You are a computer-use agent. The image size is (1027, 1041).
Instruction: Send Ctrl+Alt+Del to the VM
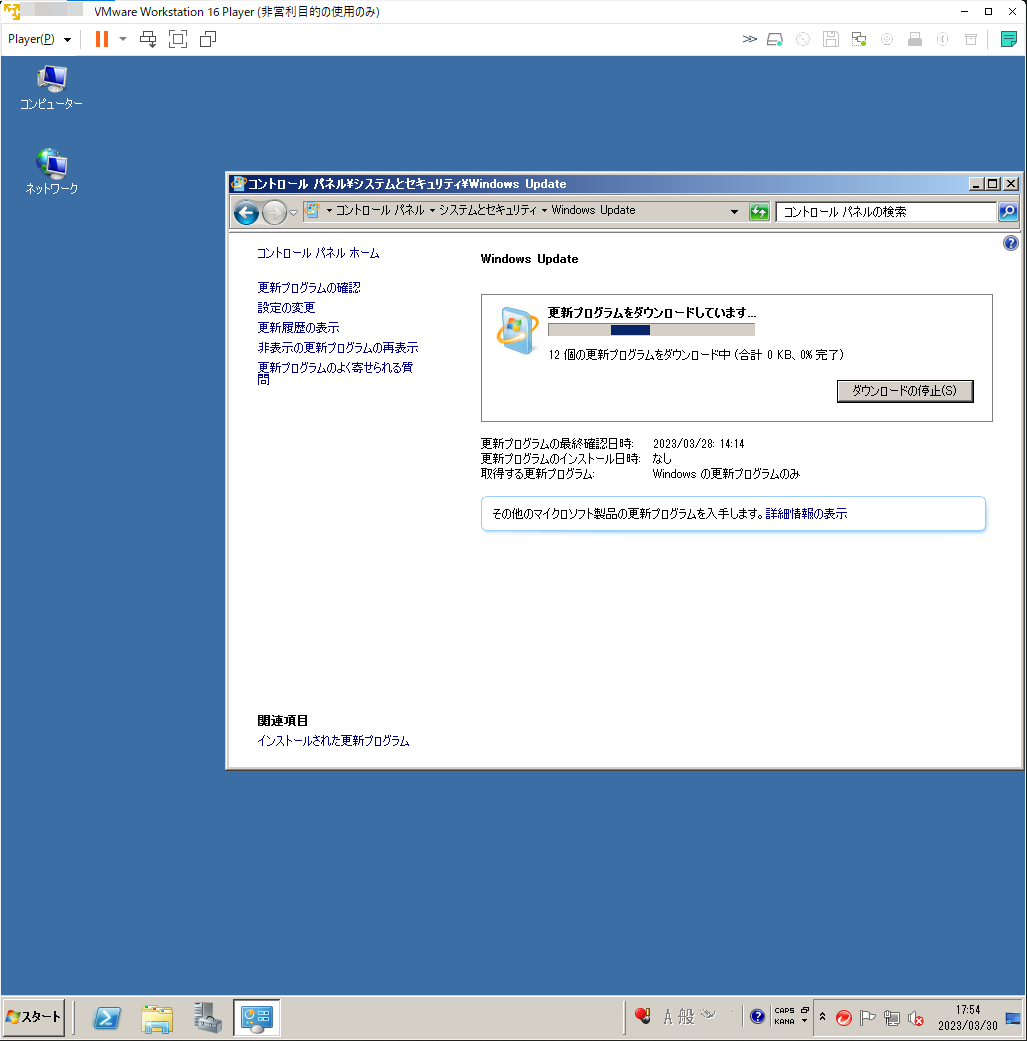click(148, 39)
